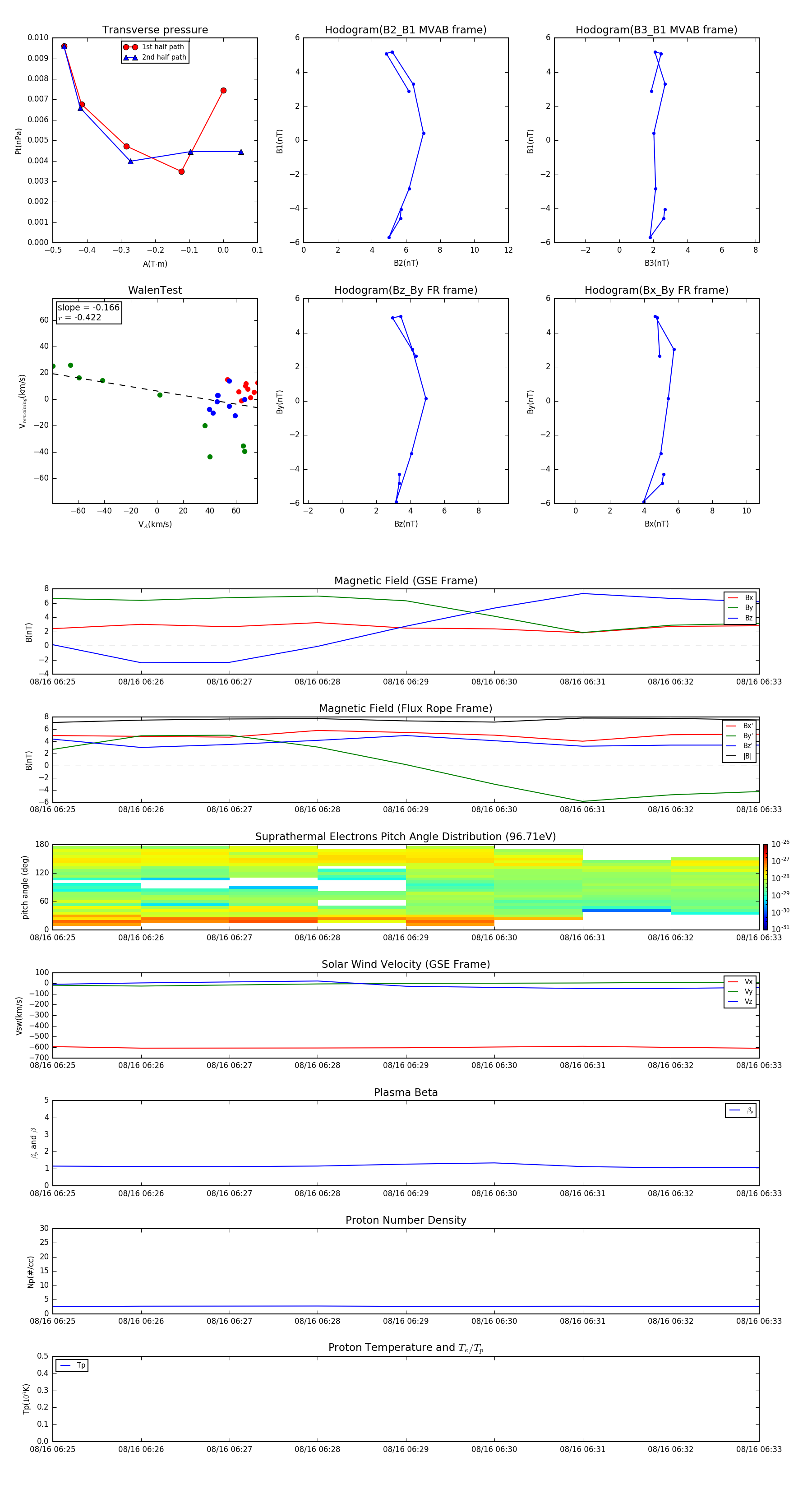The image size is (812, 1489).
Task: Click the 'Tp(10^6K)' y-axis label
Action: [26, 1399]
